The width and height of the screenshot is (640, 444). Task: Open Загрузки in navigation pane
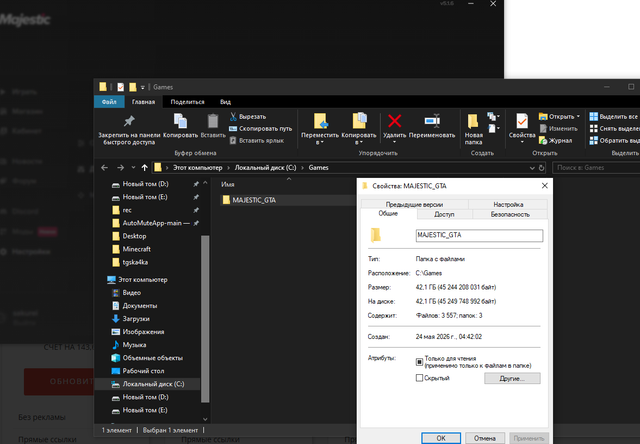(x=136, y=319)
